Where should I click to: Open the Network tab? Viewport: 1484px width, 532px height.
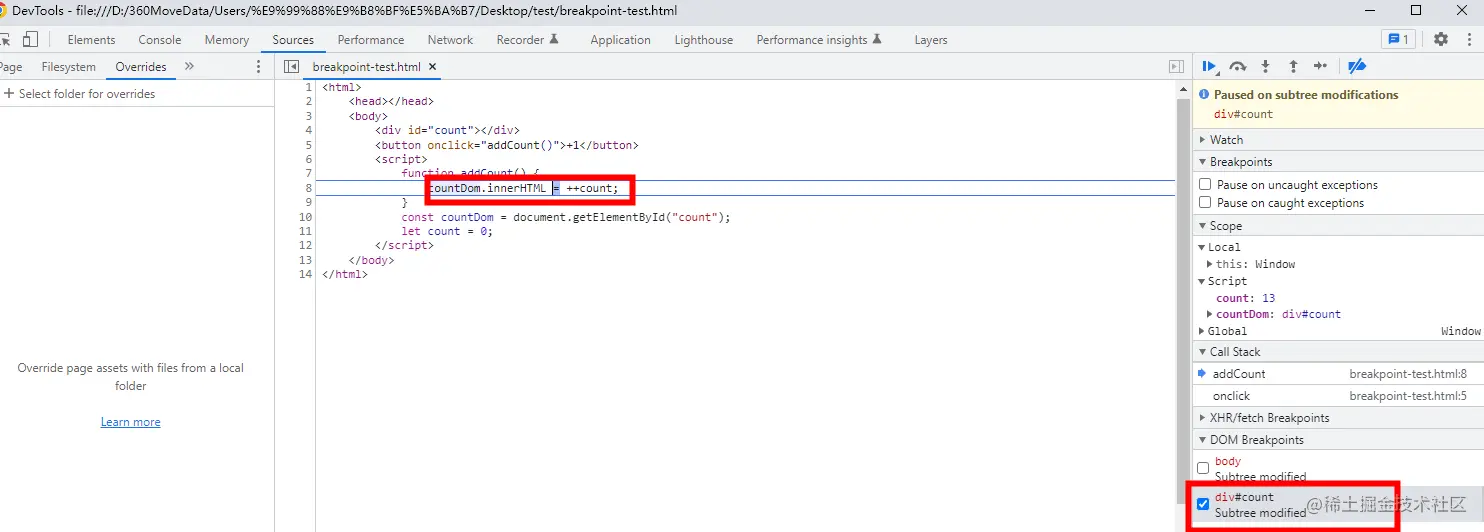450,40
